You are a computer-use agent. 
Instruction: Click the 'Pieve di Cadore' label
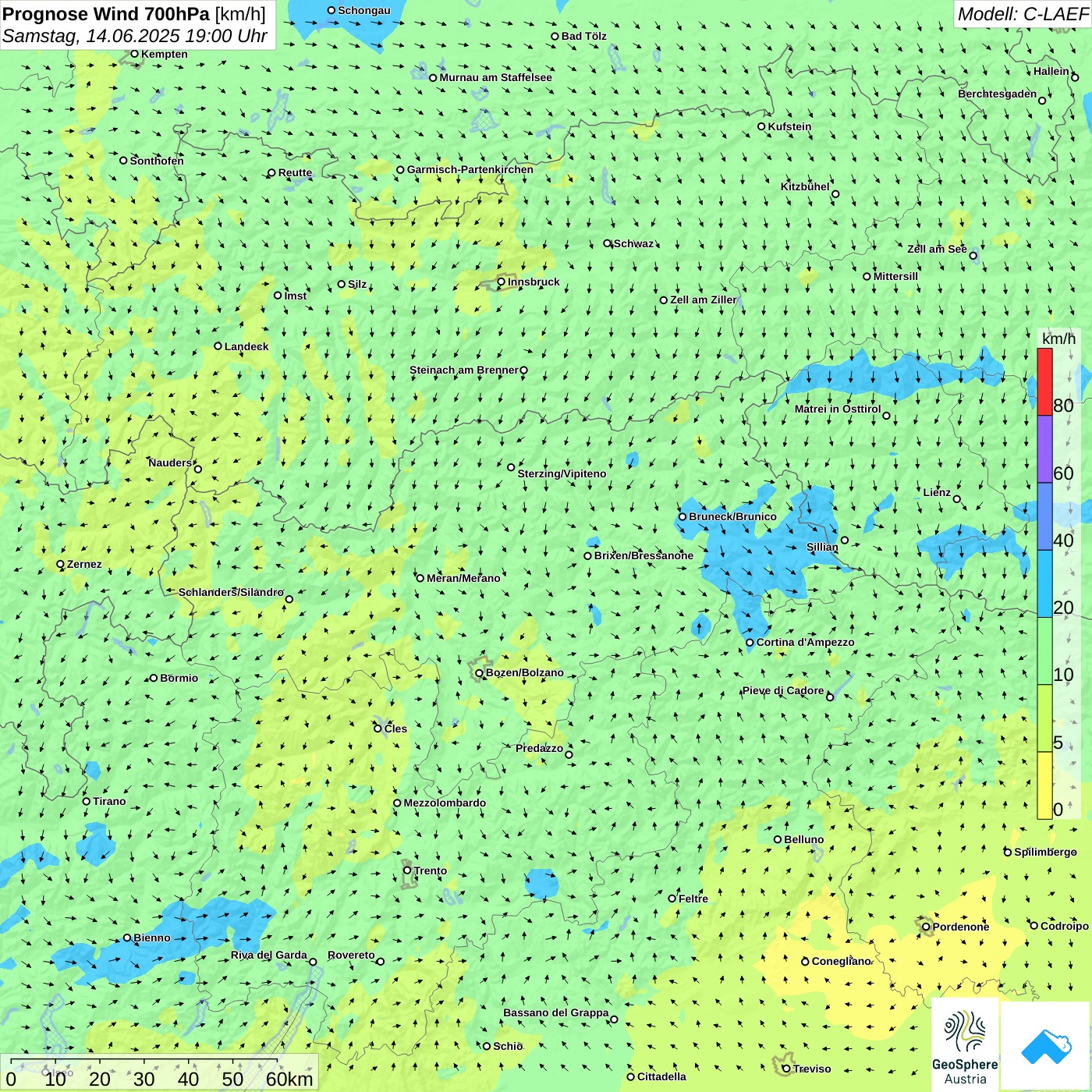783,690
